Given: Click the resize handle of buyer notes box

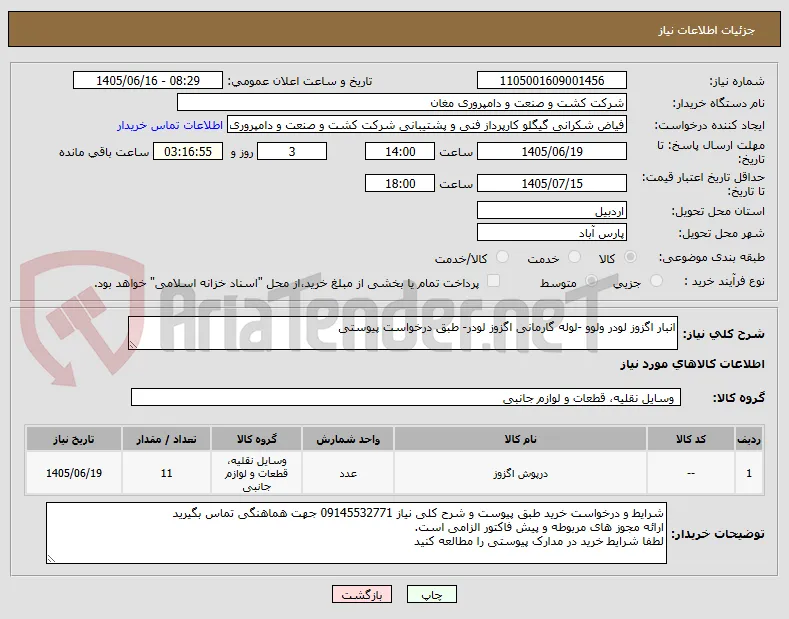Looking at the screenshot, I should click(x=51, y=559).
